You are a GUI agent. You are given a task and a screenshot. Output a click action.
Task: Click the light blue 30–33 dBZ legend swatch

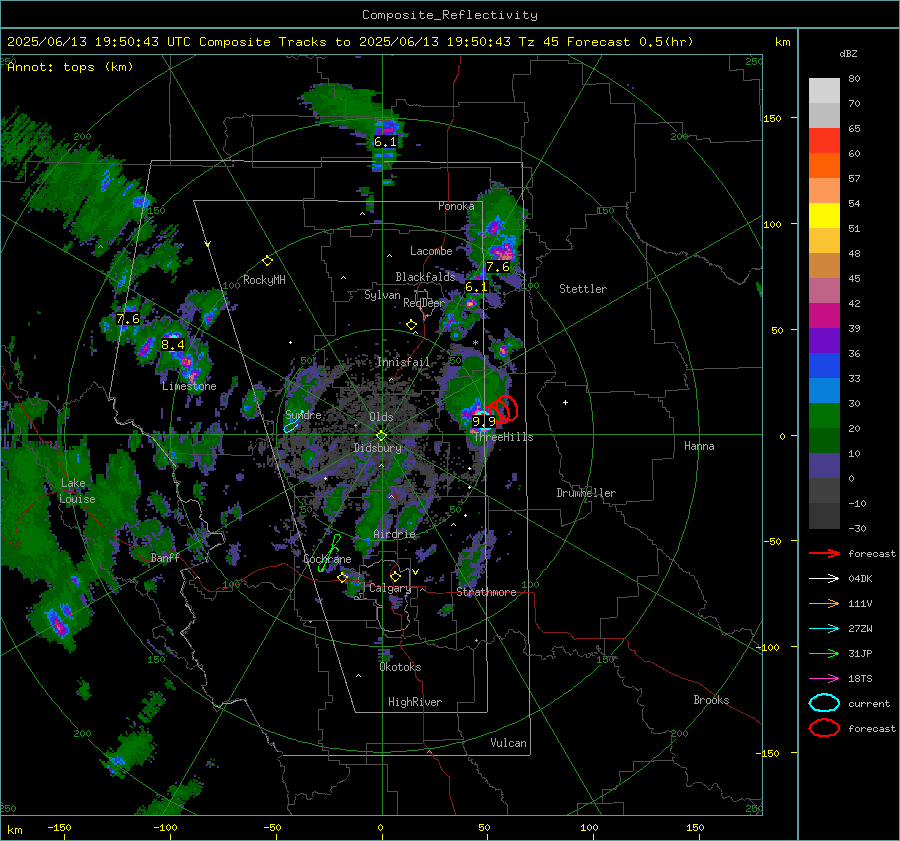coord(824,391)
